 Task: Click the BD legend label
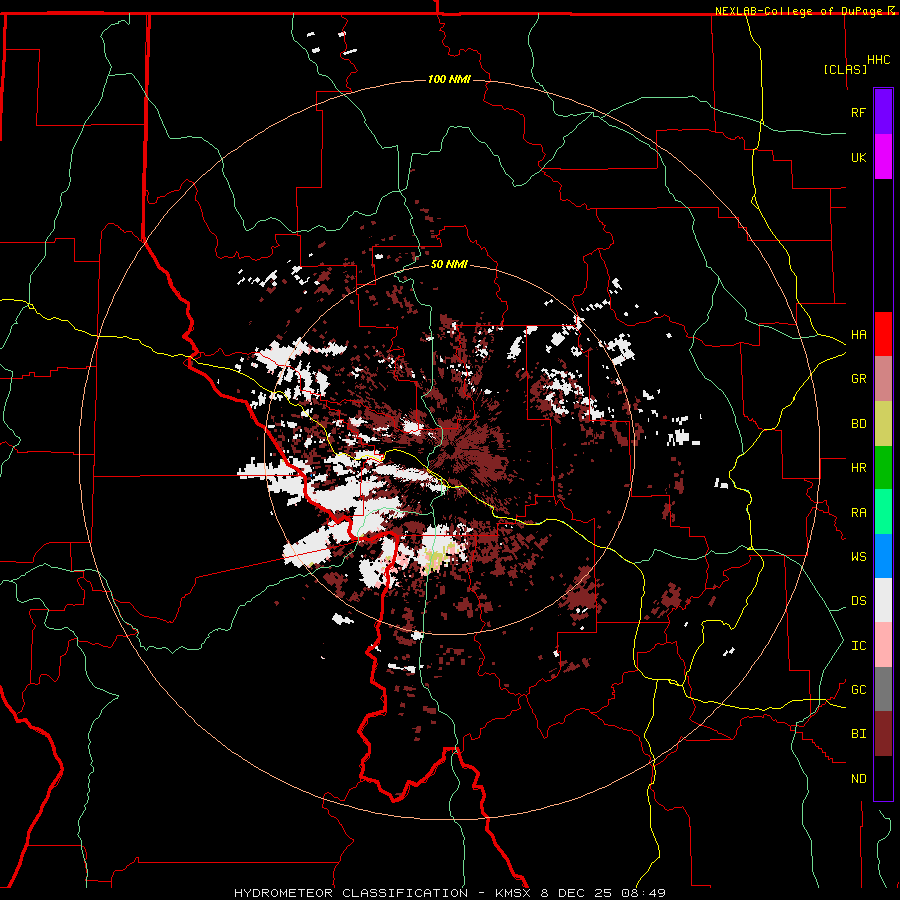858,424
